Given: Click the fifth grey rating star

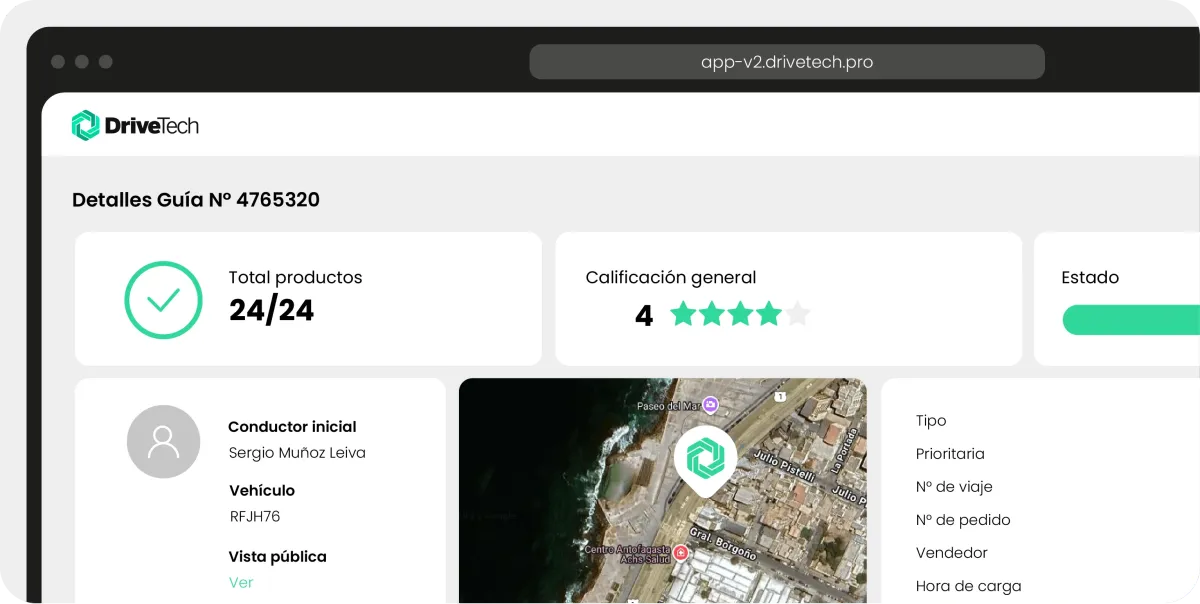Looking at the screenshot, I should (x=797, y=314).
